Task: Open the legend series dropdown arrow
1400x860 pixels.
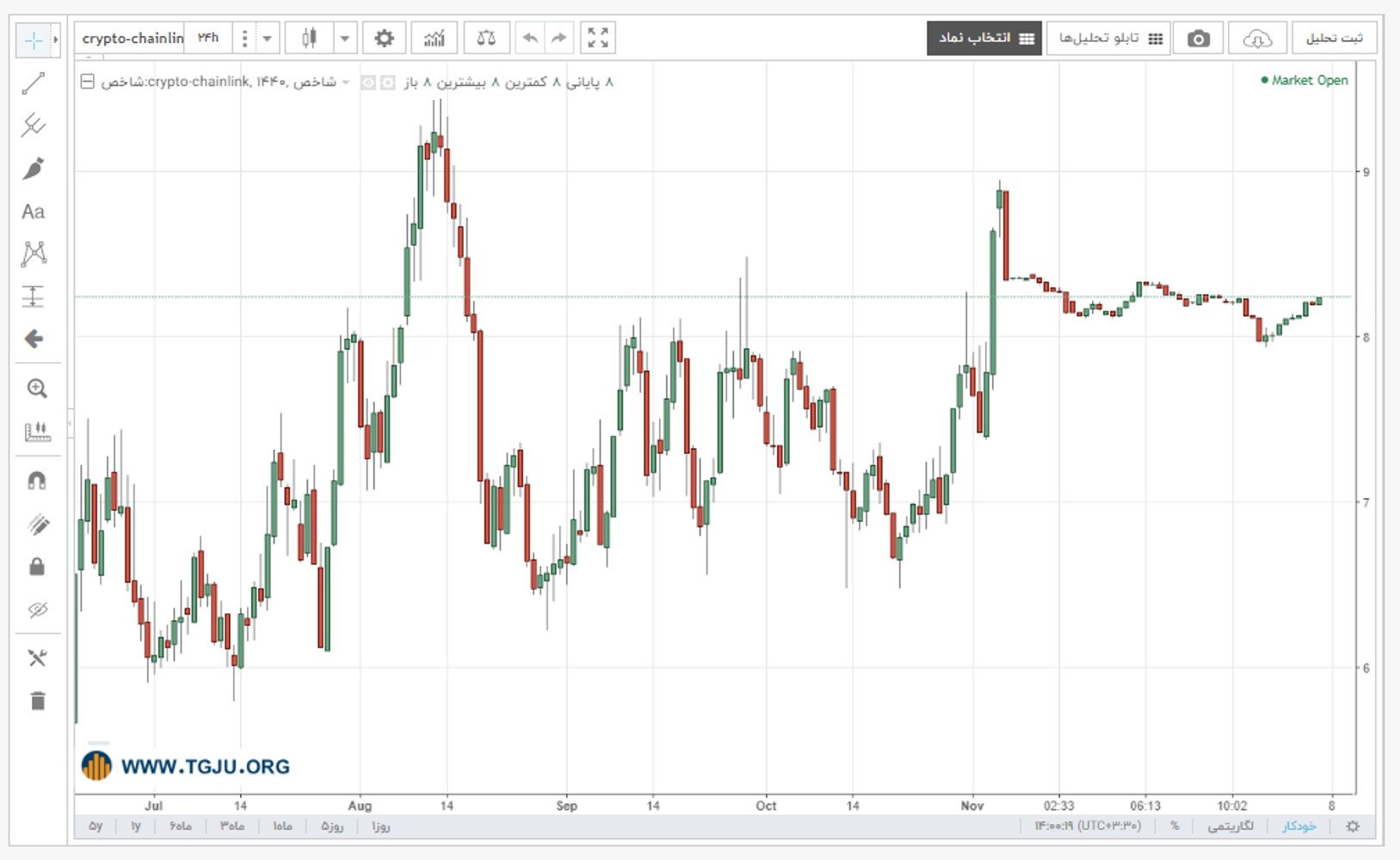Action: point(346,83)
